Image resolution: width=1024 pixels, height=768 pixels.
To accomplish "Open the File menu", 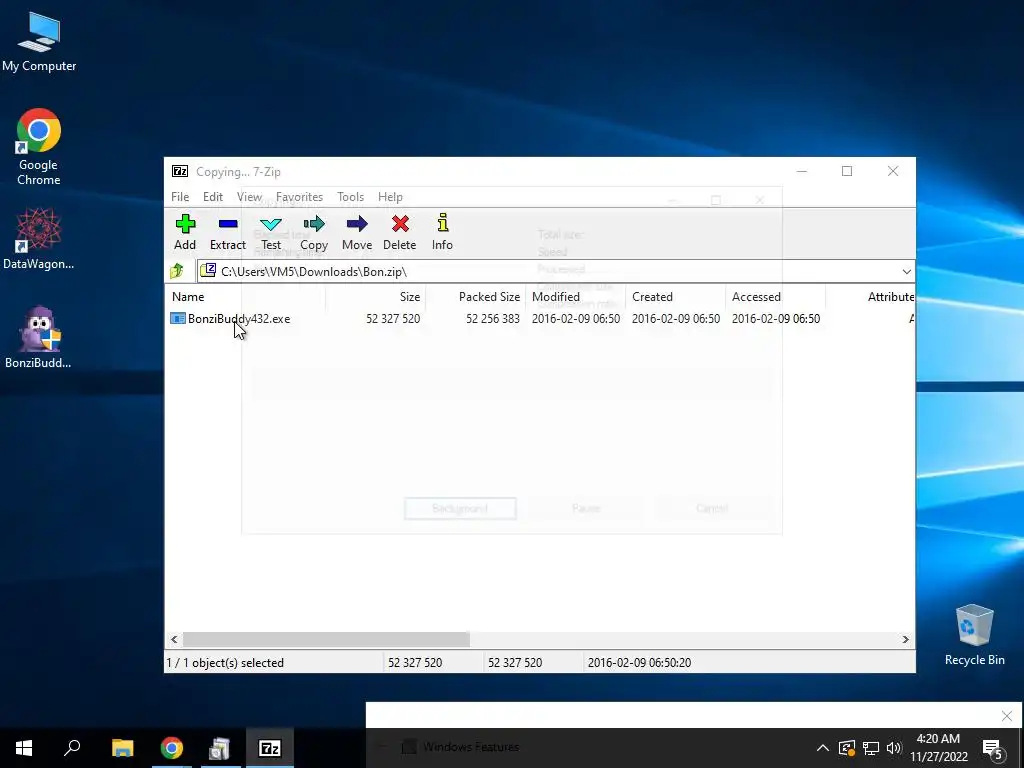I will click(180, 197).
